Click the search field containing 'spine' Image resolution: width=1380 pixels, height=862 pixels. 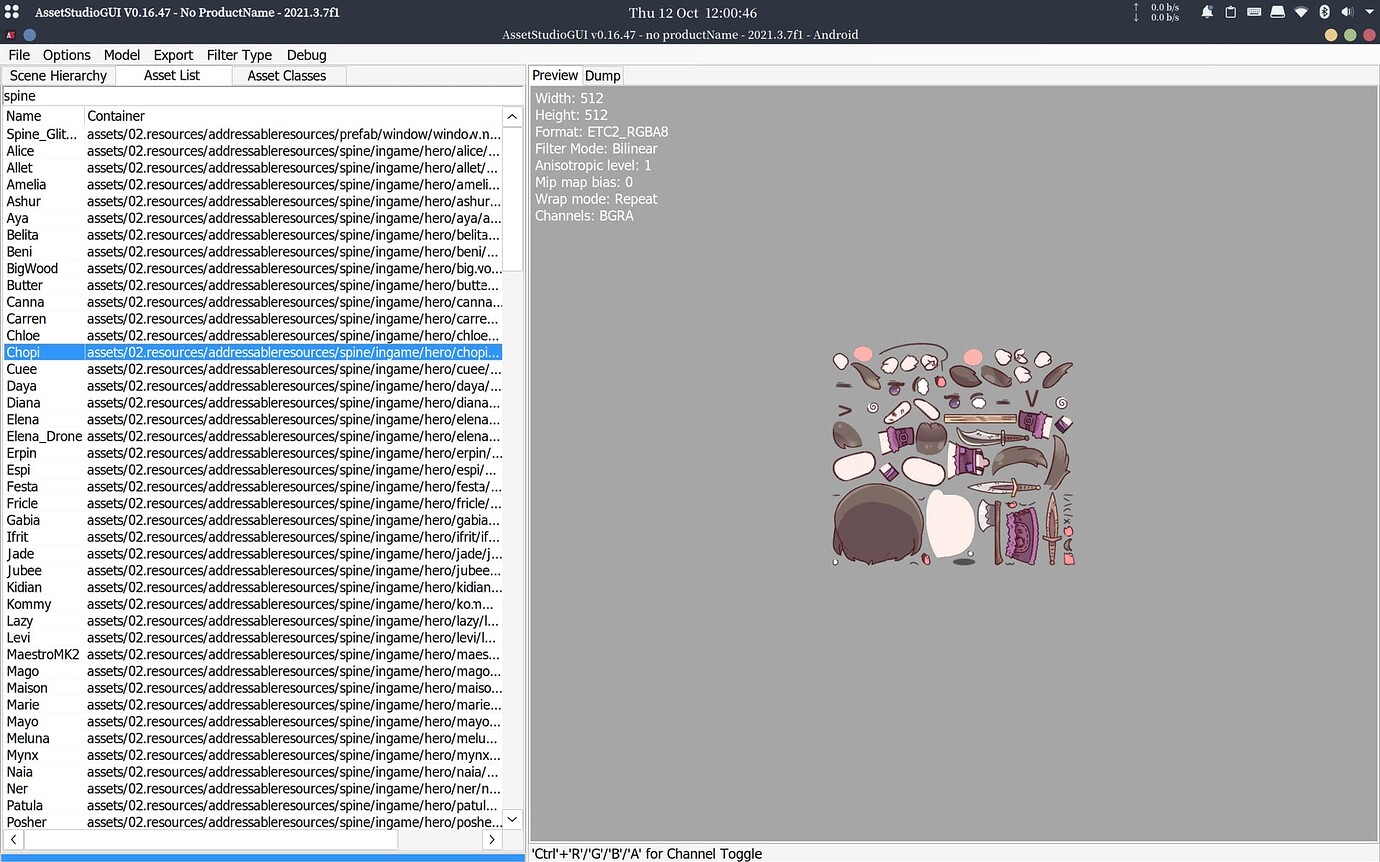pyautogui.click(x=100, y=95)
